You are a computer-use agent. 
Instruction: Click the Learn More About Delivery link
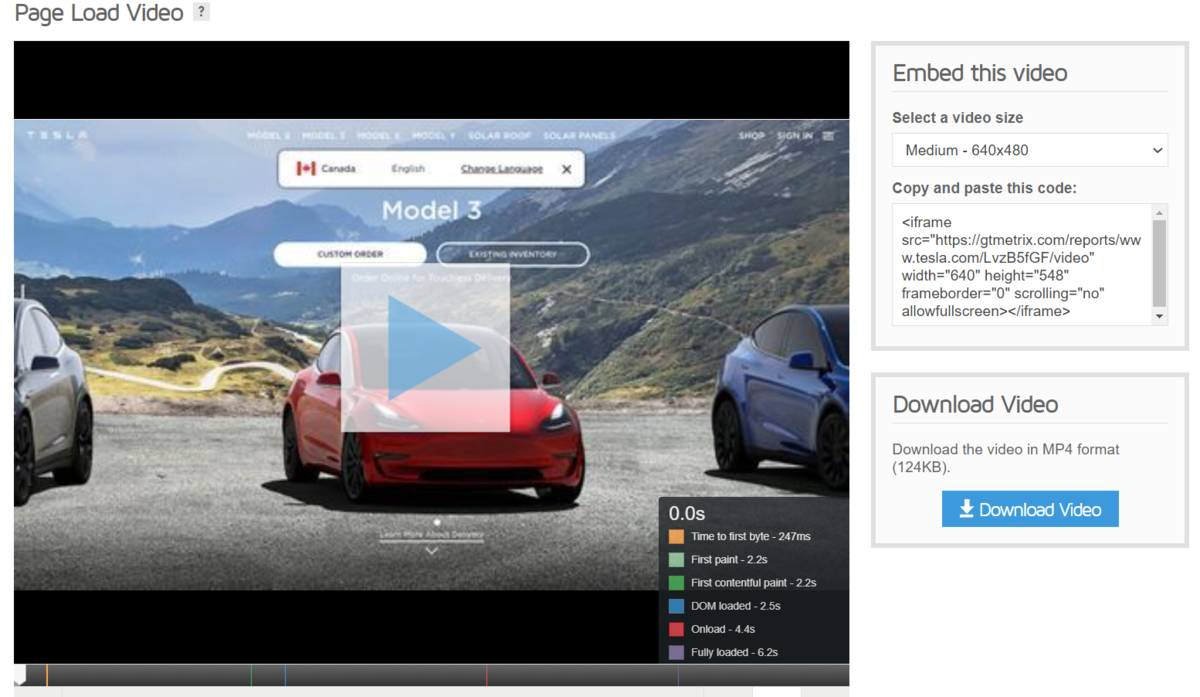click(432, 535)
